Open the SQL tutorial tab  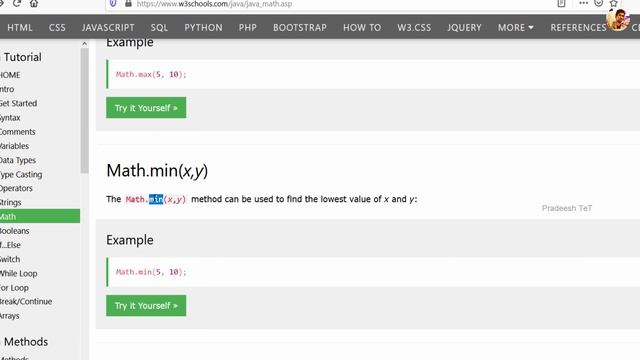click(159, 27)
